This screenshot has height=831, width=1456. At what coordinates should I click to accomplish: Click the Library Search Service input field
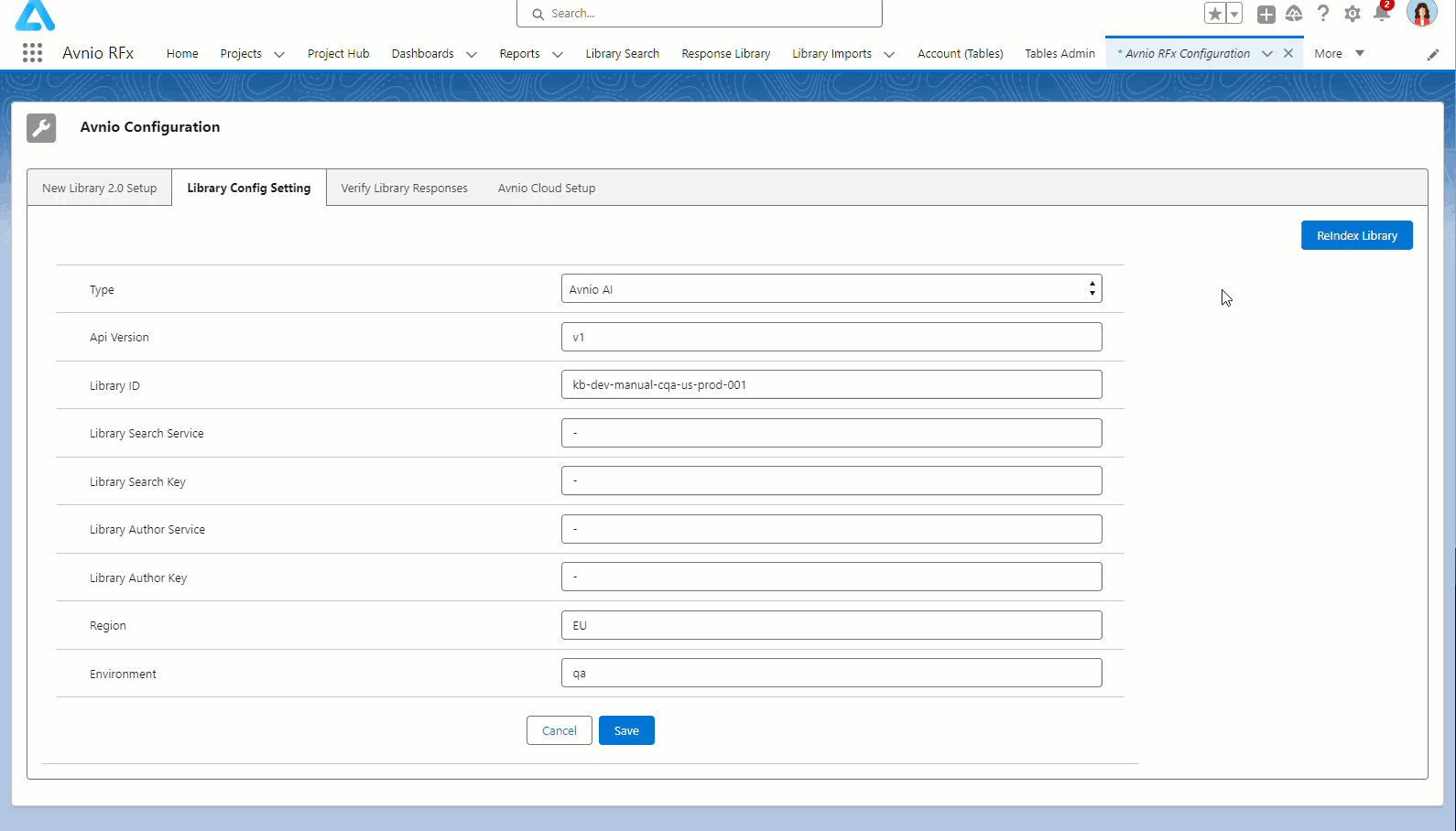click(x=831, y=433)
